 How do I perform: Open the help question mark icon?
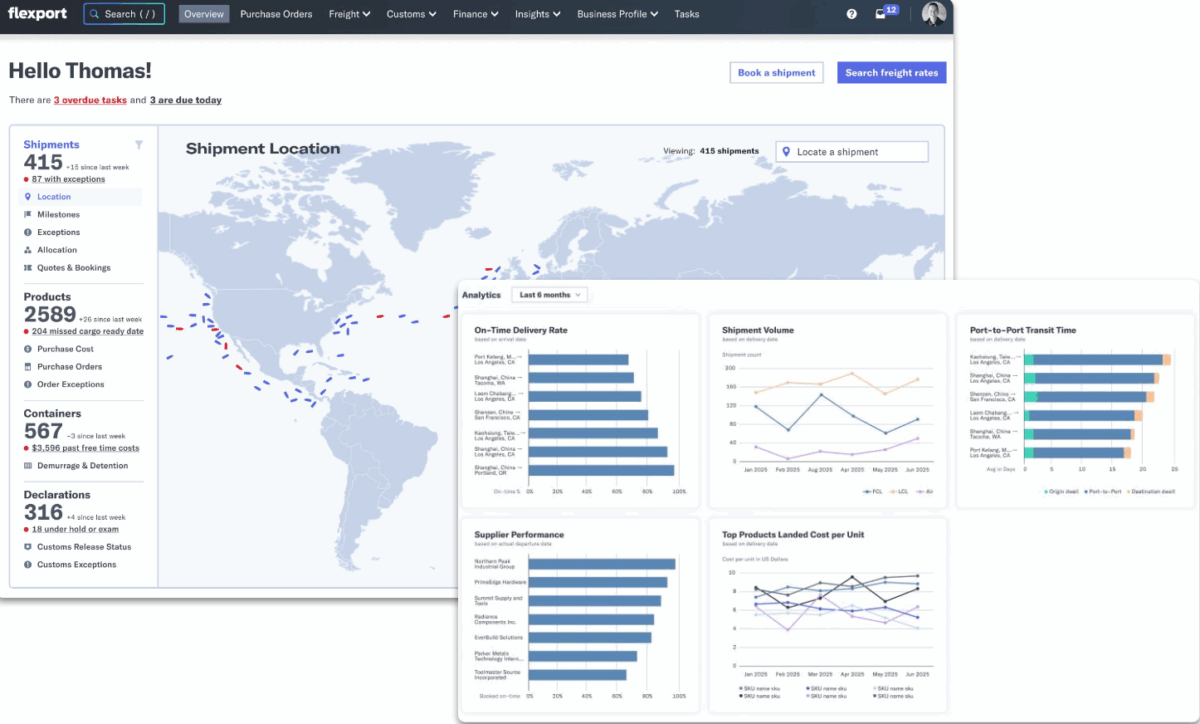[x=852, y=14]
